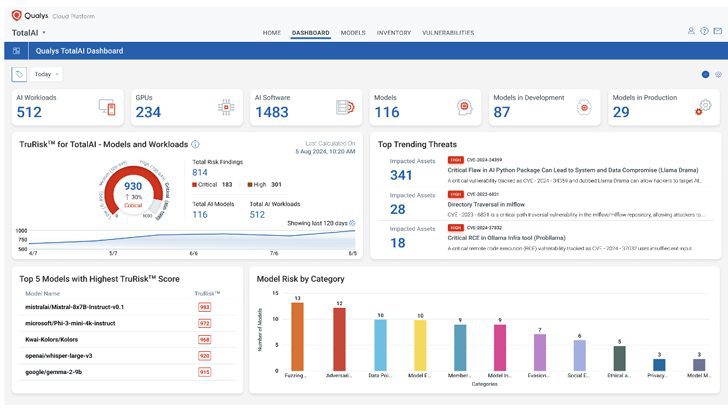Switch to the MODELS tab

353,33
